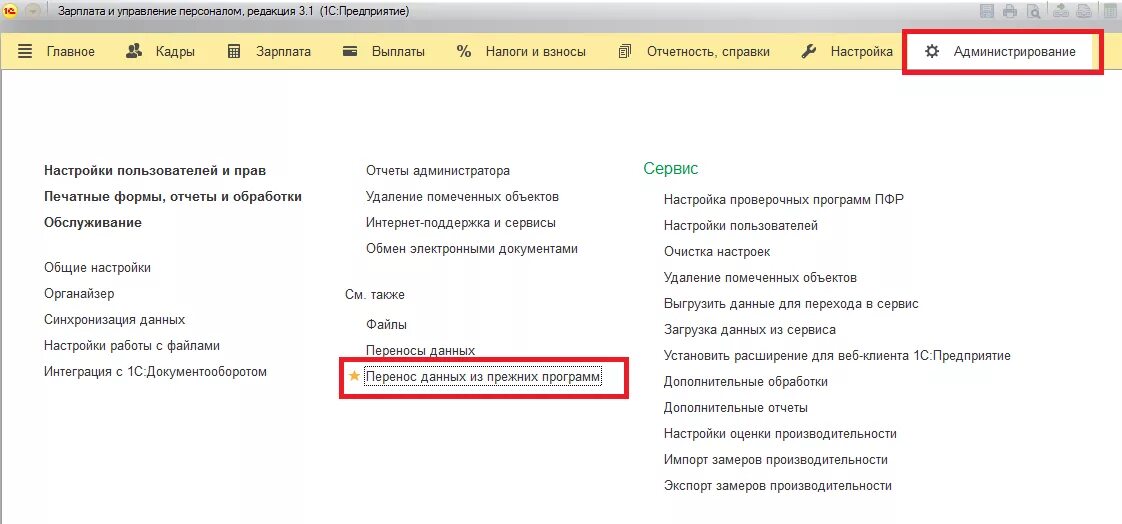Click Импорт замеров производительности
This screenshot has height=524, width=1122.
[776, 460]
